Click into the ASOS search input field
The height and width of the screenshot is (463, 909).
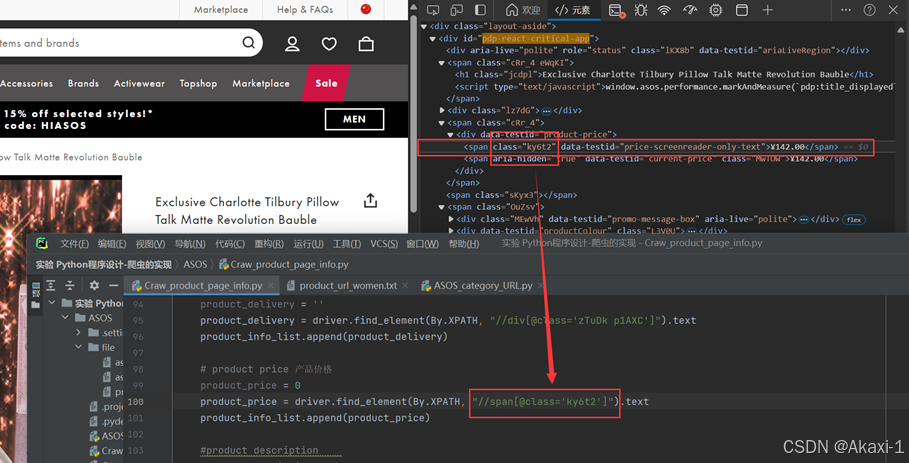(119, 43)
